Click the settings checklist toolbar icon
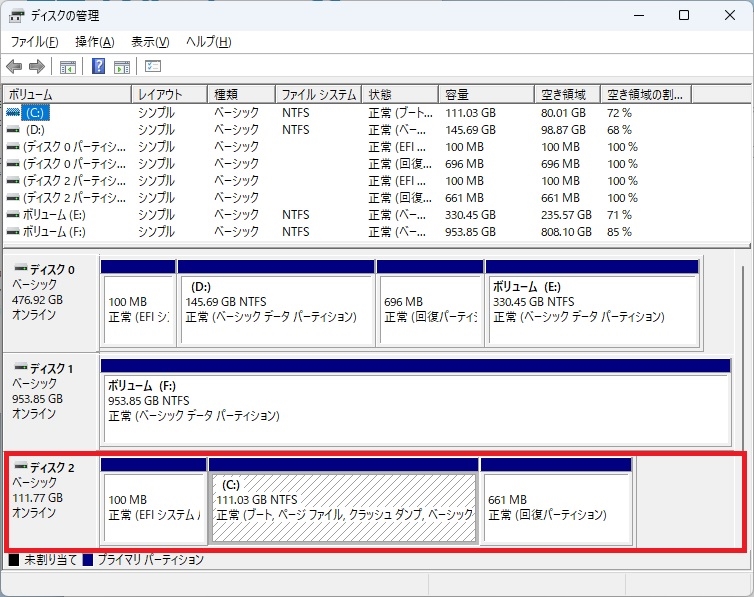The image size is (754, 597). tap(153, 66)
